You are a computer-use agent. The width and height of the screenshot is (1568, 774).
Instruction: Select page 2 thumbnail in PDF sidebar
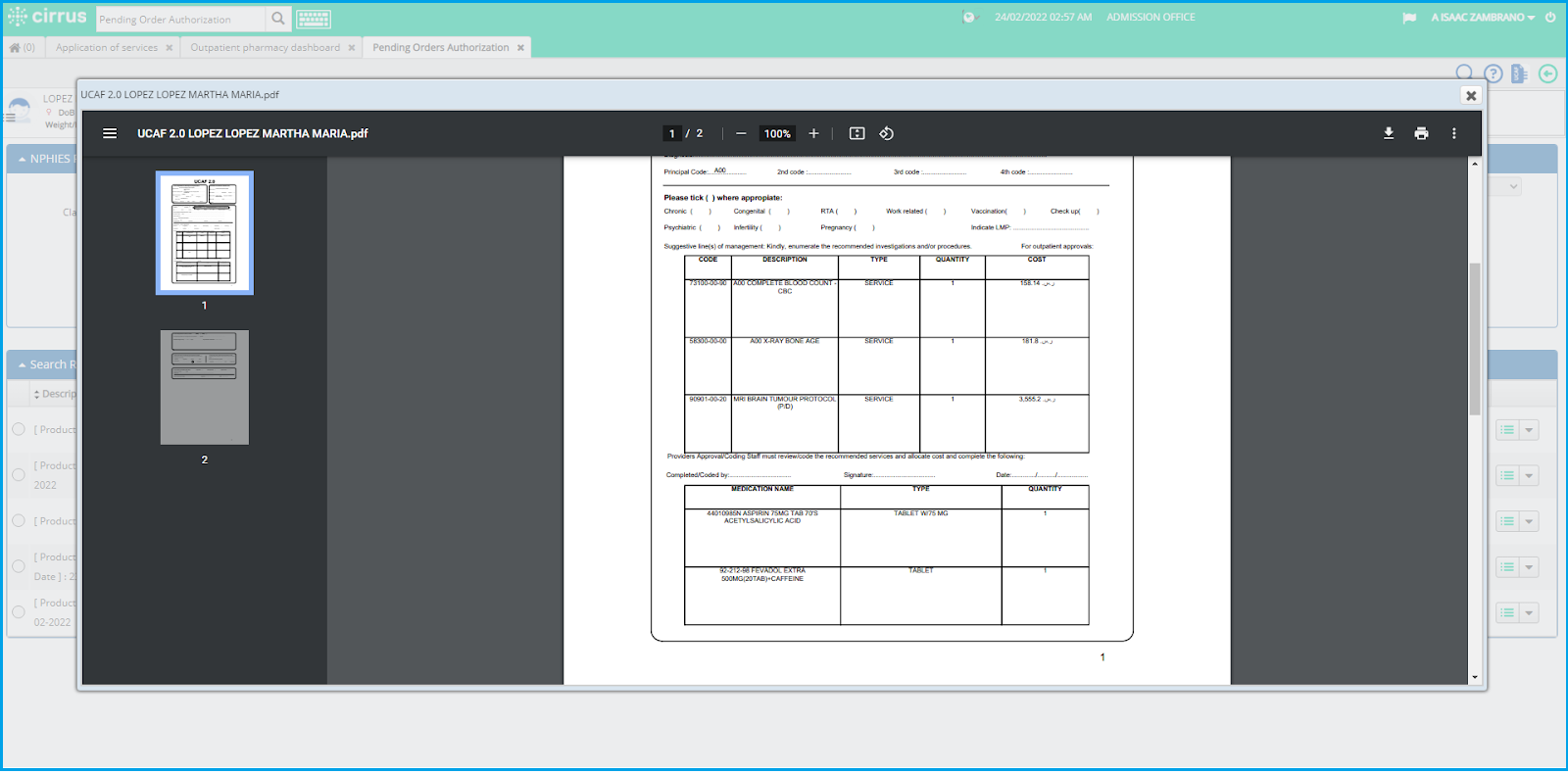point(205,387)
